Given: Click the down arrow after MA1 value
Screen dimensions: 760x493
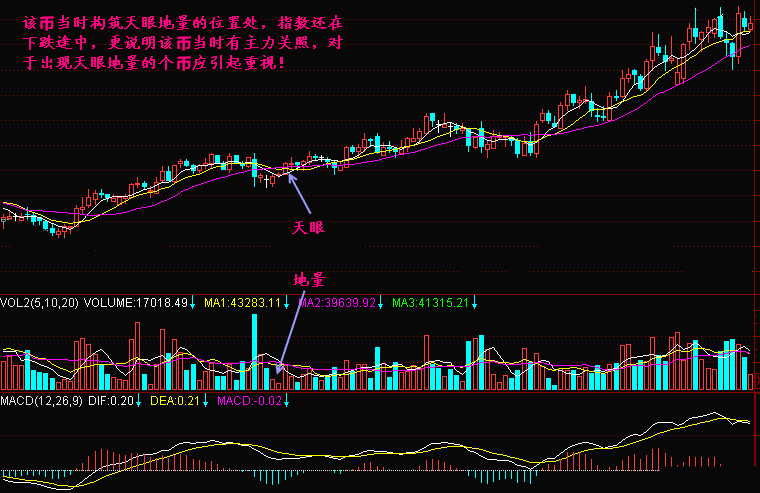Looking at the screenshot, I should (286, 303).
